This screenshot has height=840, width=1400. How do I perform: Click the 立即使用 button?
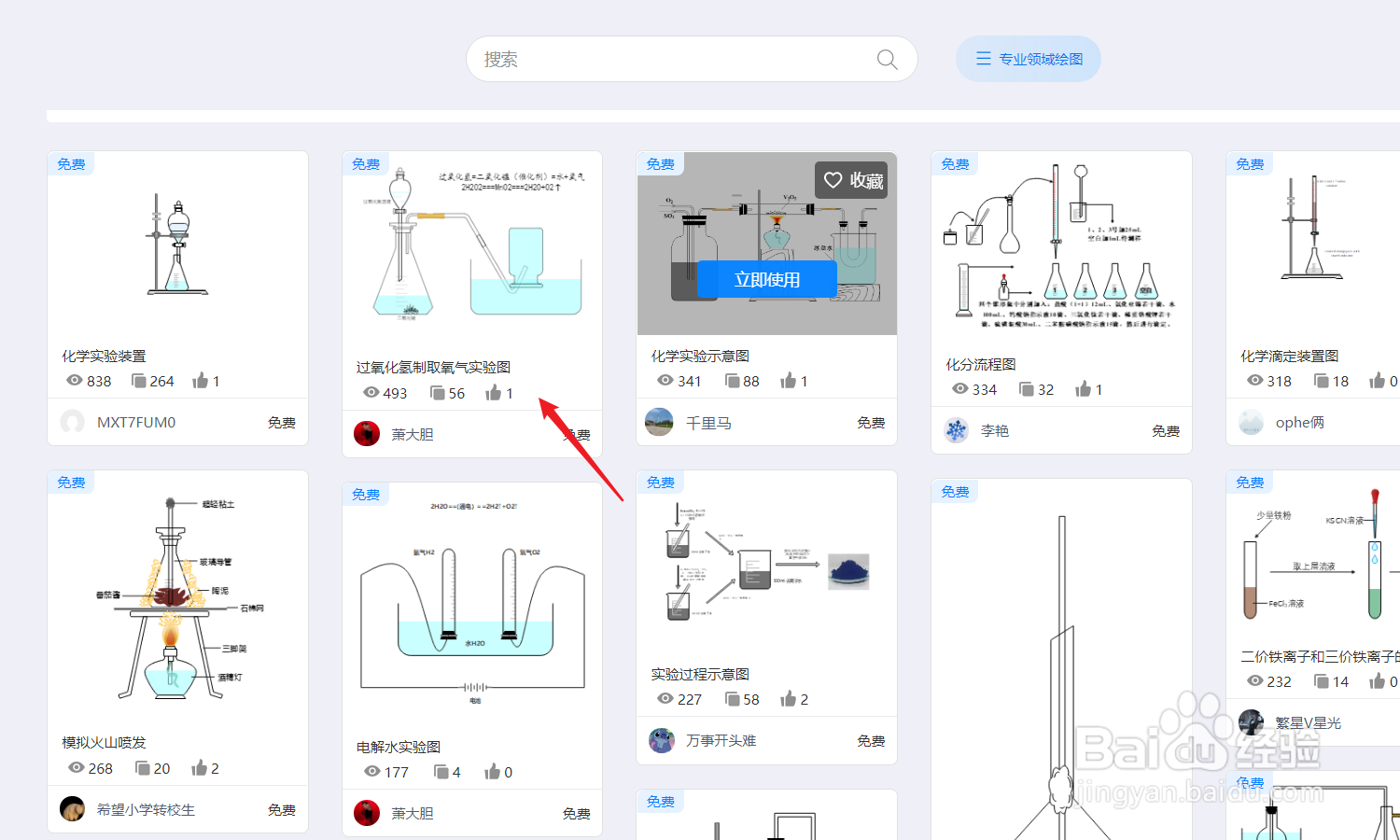(767, 279)
